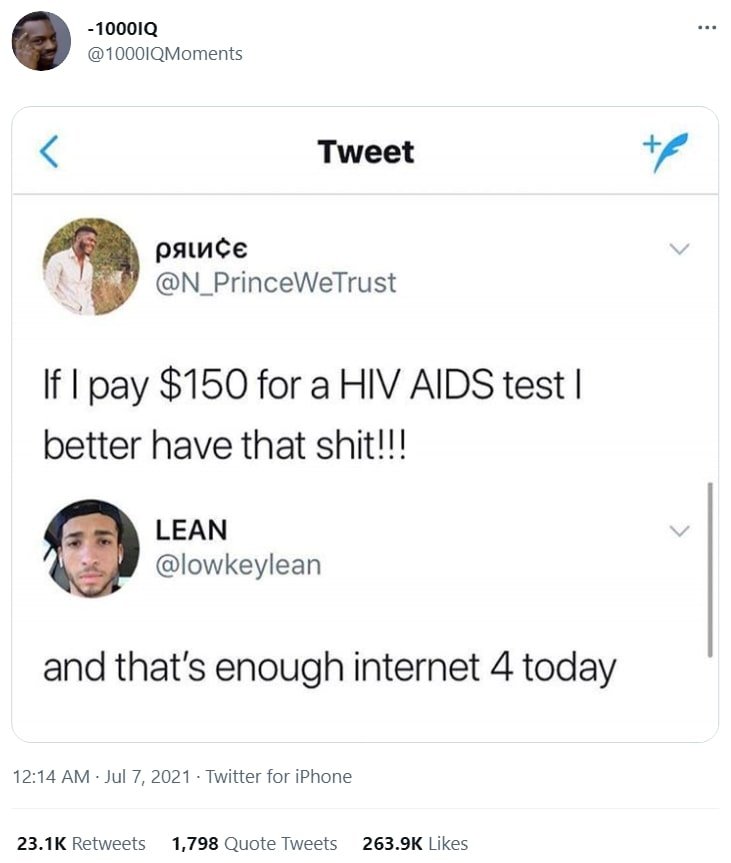View the 1,798 Quote Tweets

(254, 844)
